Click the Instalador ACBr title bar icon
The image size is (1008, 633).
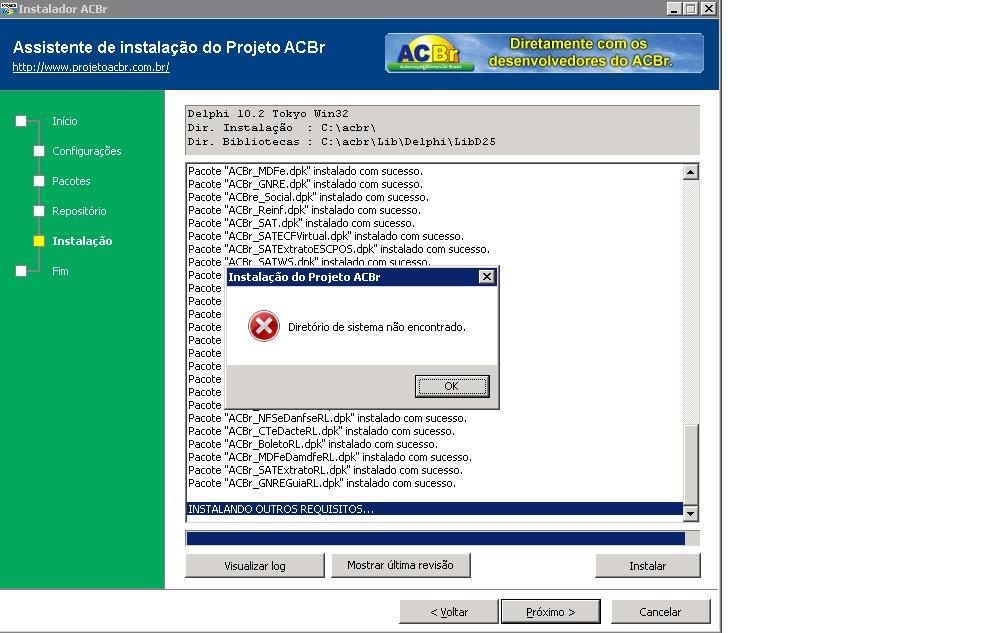(8, 8)
